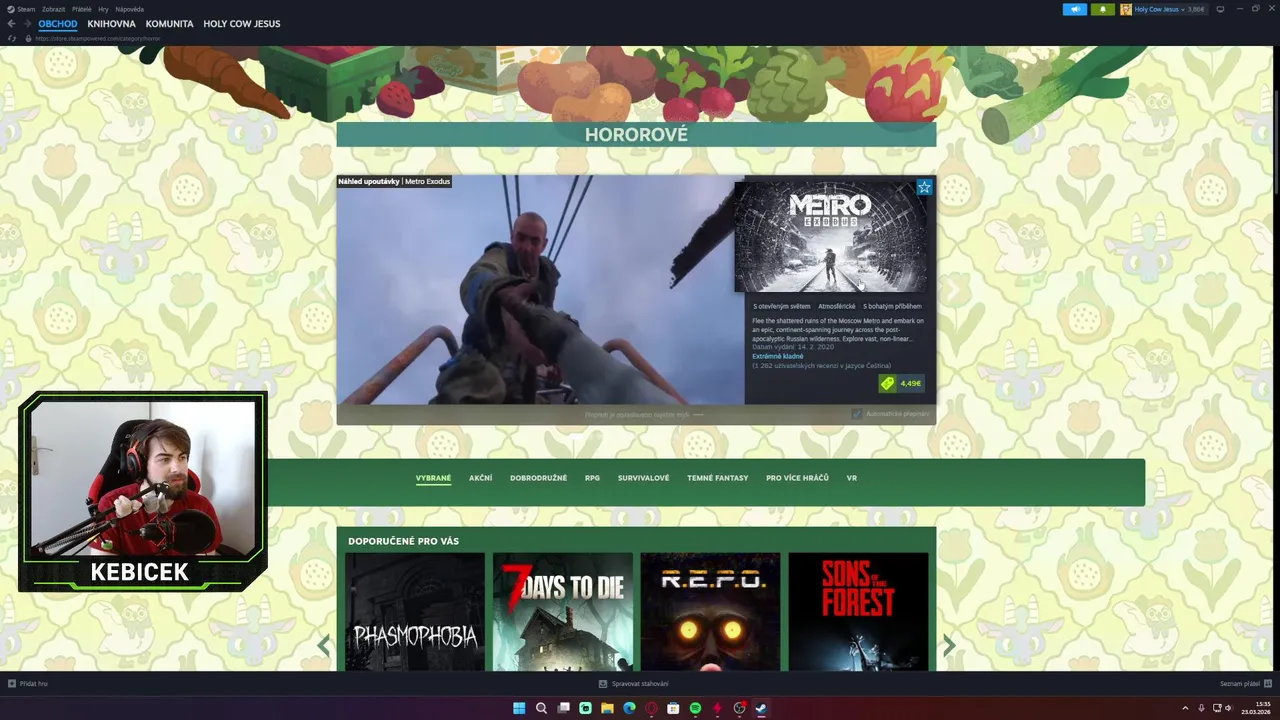Viewport: 1280px width, 720px height.
Task: Open the Hry menu
Action: [103, 9]
